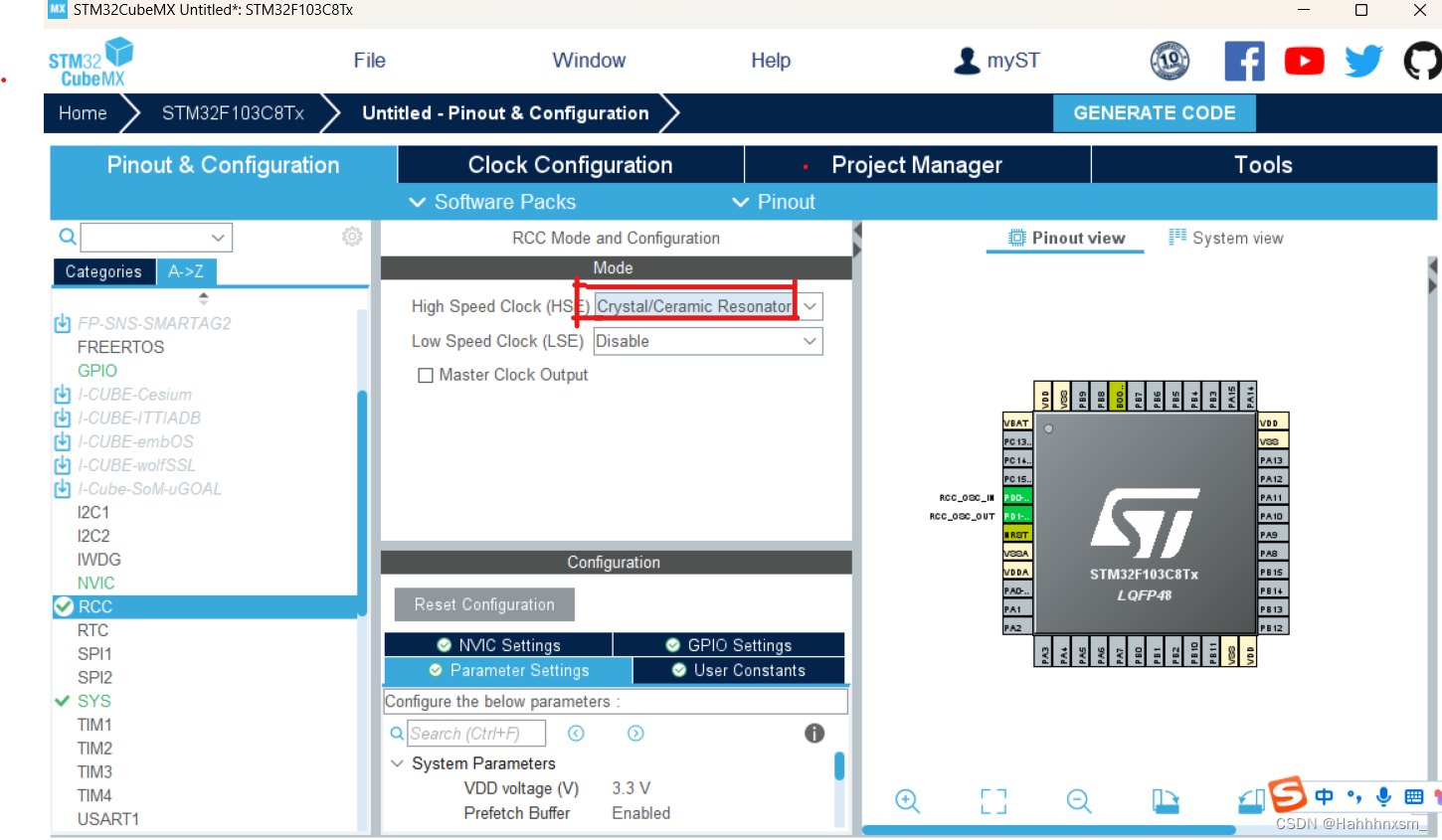Open the Low Speed Clock LSE dropdown

[810, 341]
